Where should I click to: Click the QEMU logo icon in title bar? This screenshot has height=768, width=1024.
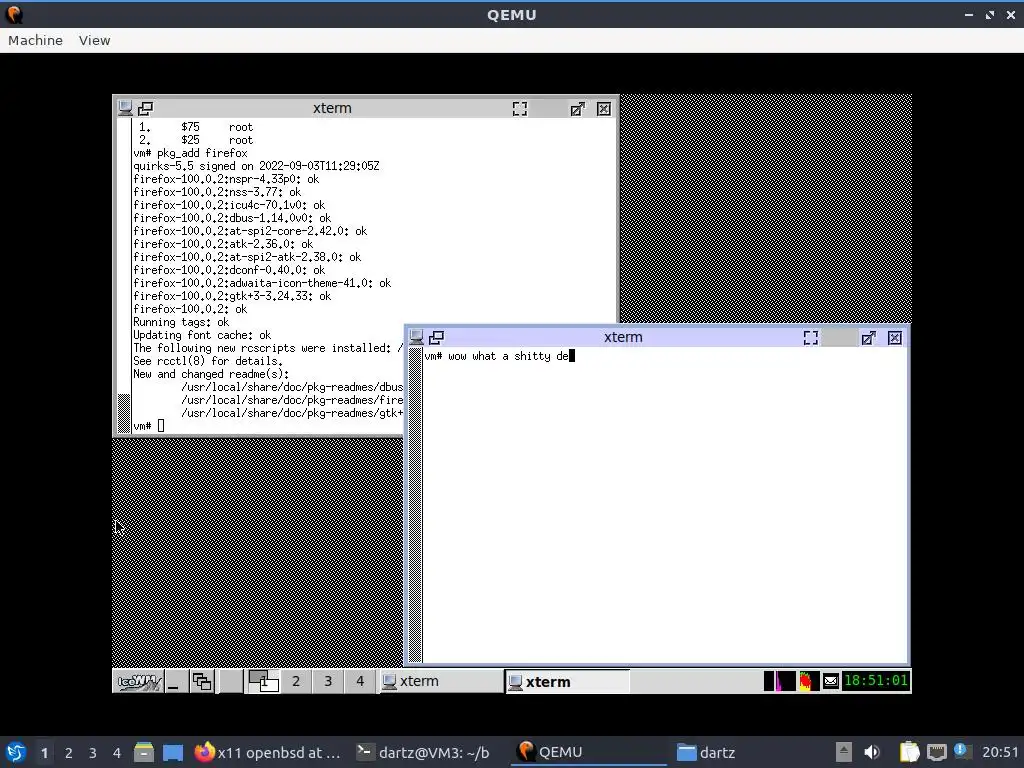tap(14, 14)
